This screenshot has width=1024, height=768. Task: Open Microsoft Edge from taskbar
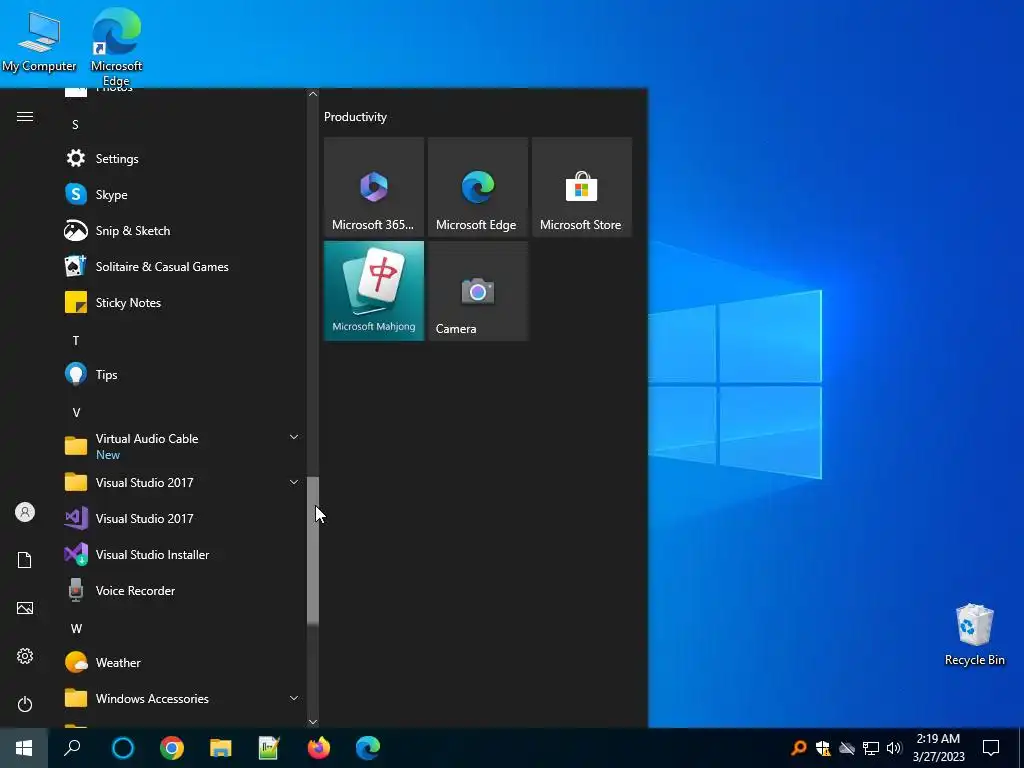tap(368, 748)
